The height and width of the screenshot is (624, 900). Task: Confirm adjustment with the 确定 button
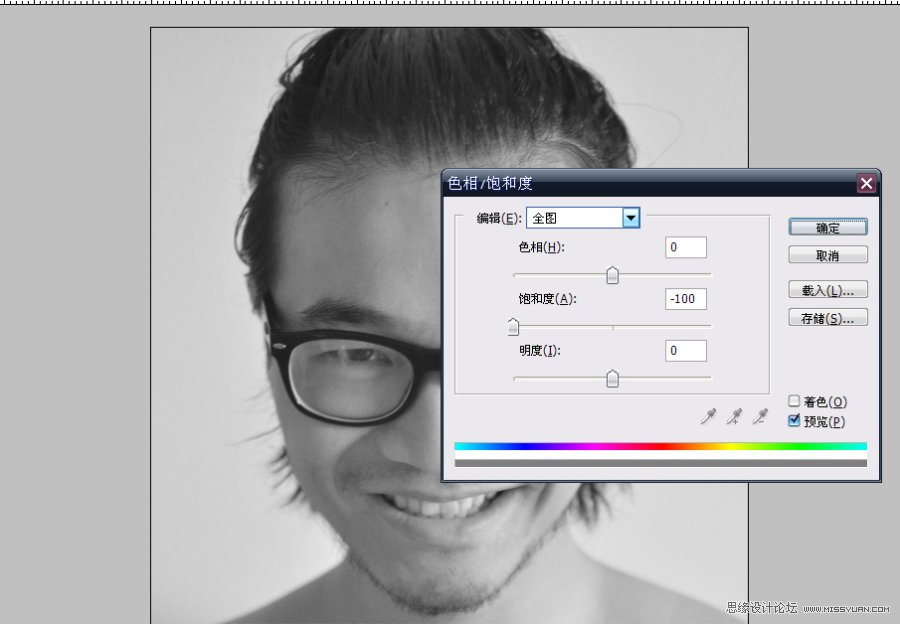click(x=828, y=226)
